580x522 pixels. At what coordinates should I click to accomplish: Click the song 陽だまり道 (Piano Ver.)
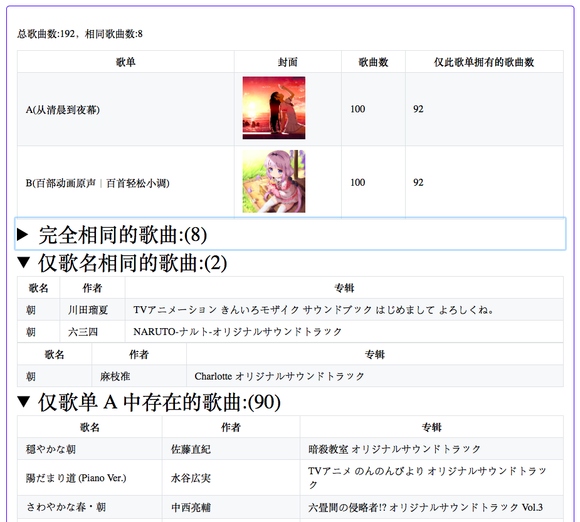pyautogui.click(x=76, y=478)
